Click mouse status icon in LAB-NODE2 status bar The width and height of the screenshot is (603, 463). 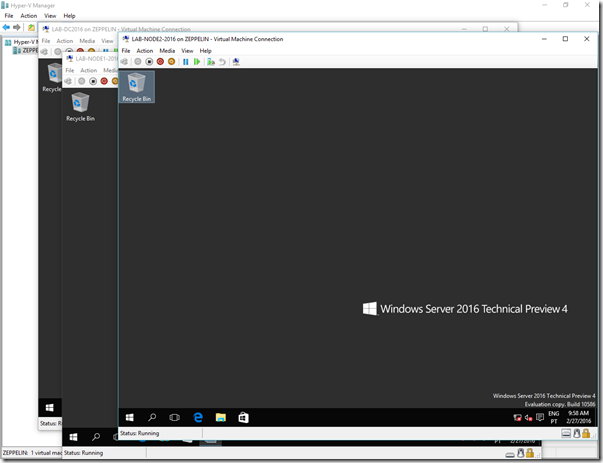point(576,434)
